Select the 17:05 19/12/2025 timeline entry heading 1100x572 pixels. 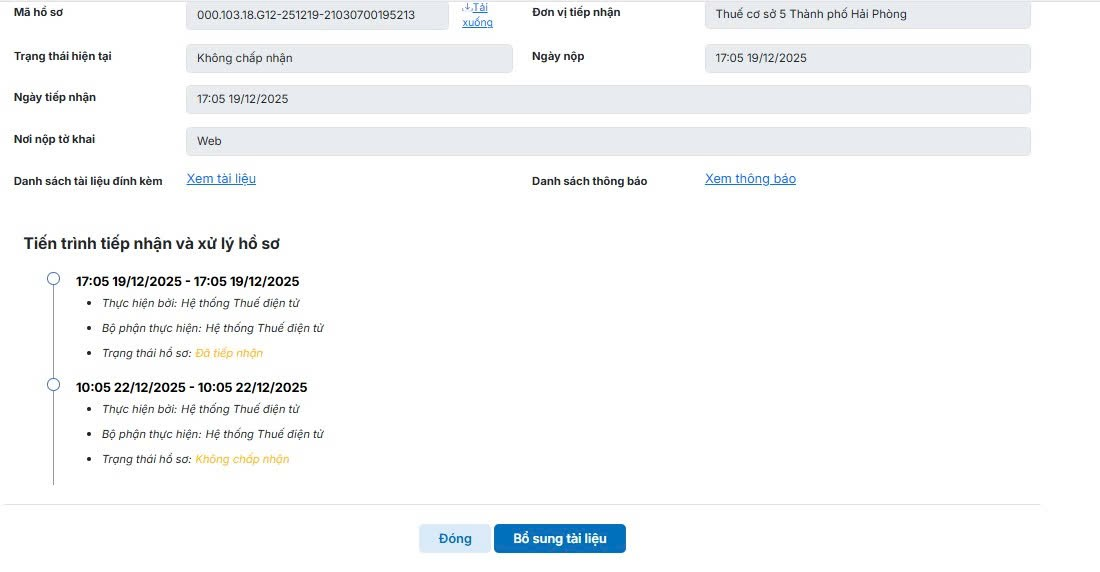coord(187,281)
